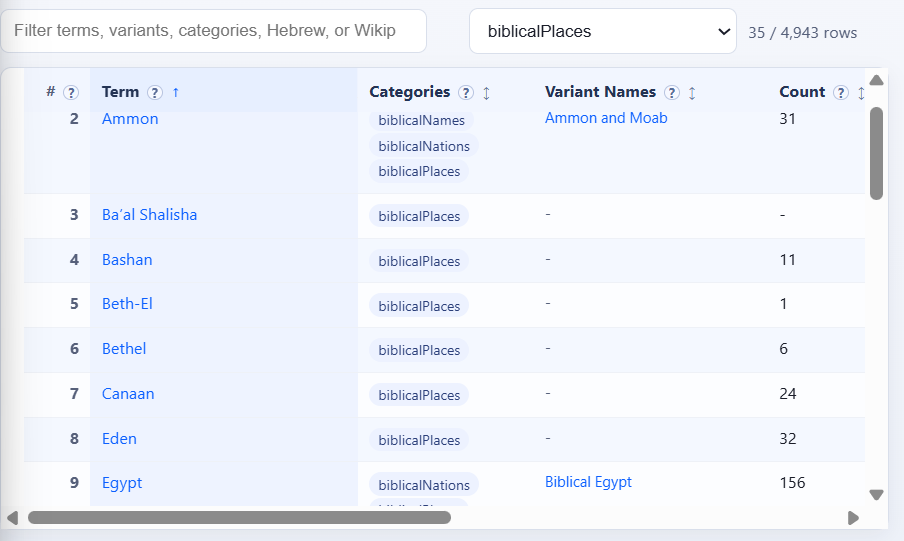Image resolution: width=904 pixels, height=541 pixels.
Task: Click biblicalPlaces tag in Ba'al Shalisha row
Action: pyautogui.click(x=419, y=216)
